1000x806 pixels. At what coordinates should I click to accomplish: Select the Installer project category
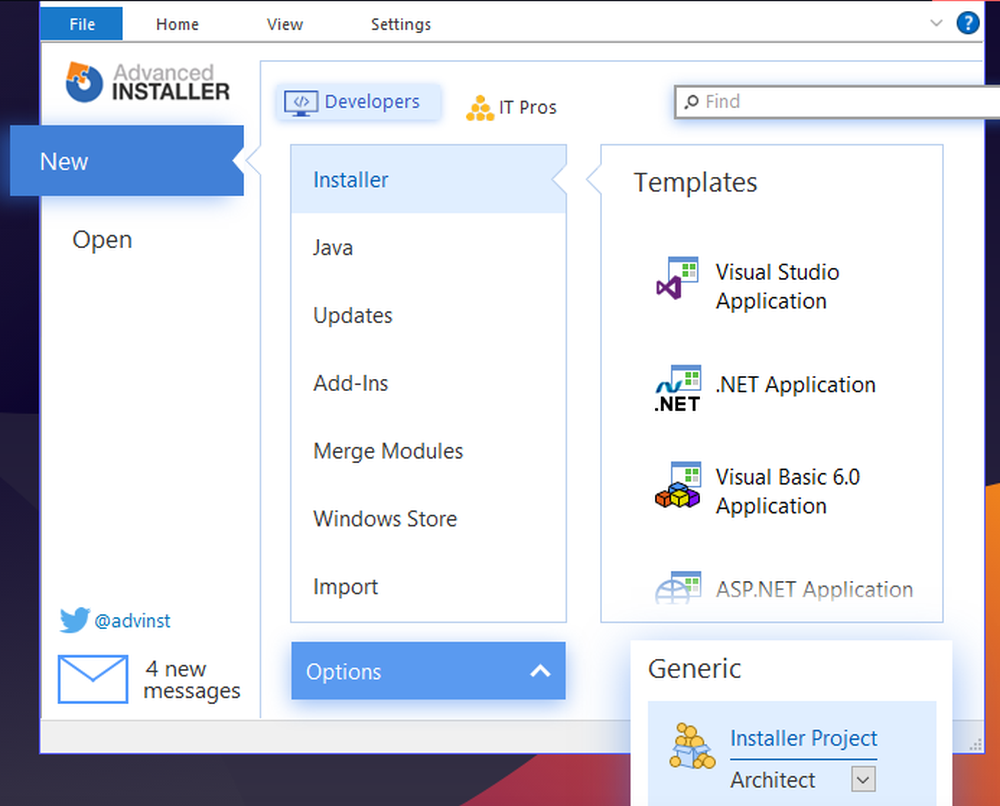pos(429,180)
